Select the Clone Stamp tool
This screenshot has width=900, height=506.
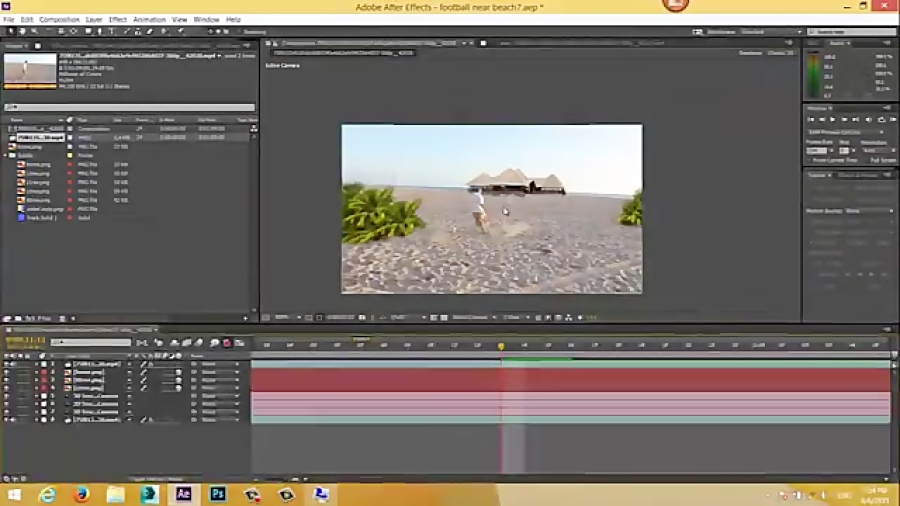tap(138, 32)
